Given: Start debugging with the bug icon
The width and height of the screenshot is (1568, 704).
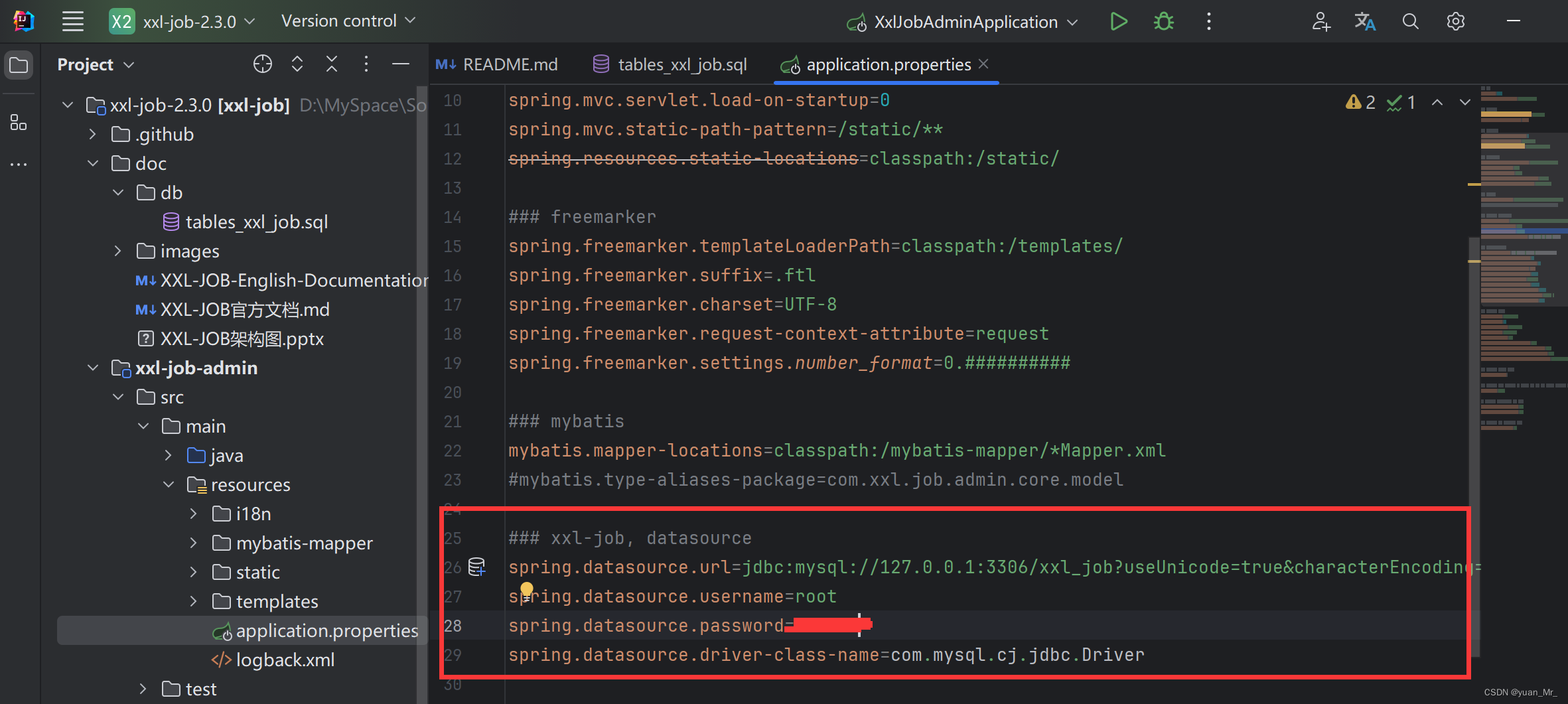Looking at the screenshot, I should tap(1164, 21).
